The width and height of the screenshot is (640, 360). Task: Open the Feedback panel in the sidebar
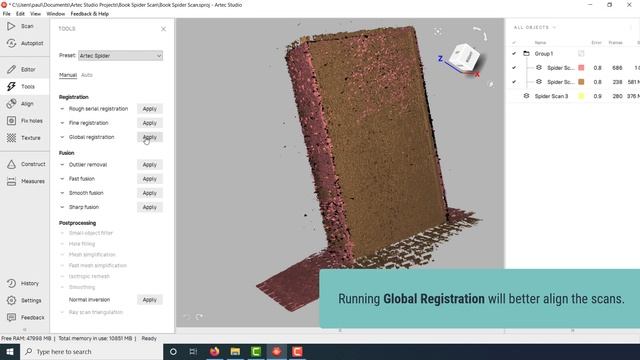click(24, 318)
